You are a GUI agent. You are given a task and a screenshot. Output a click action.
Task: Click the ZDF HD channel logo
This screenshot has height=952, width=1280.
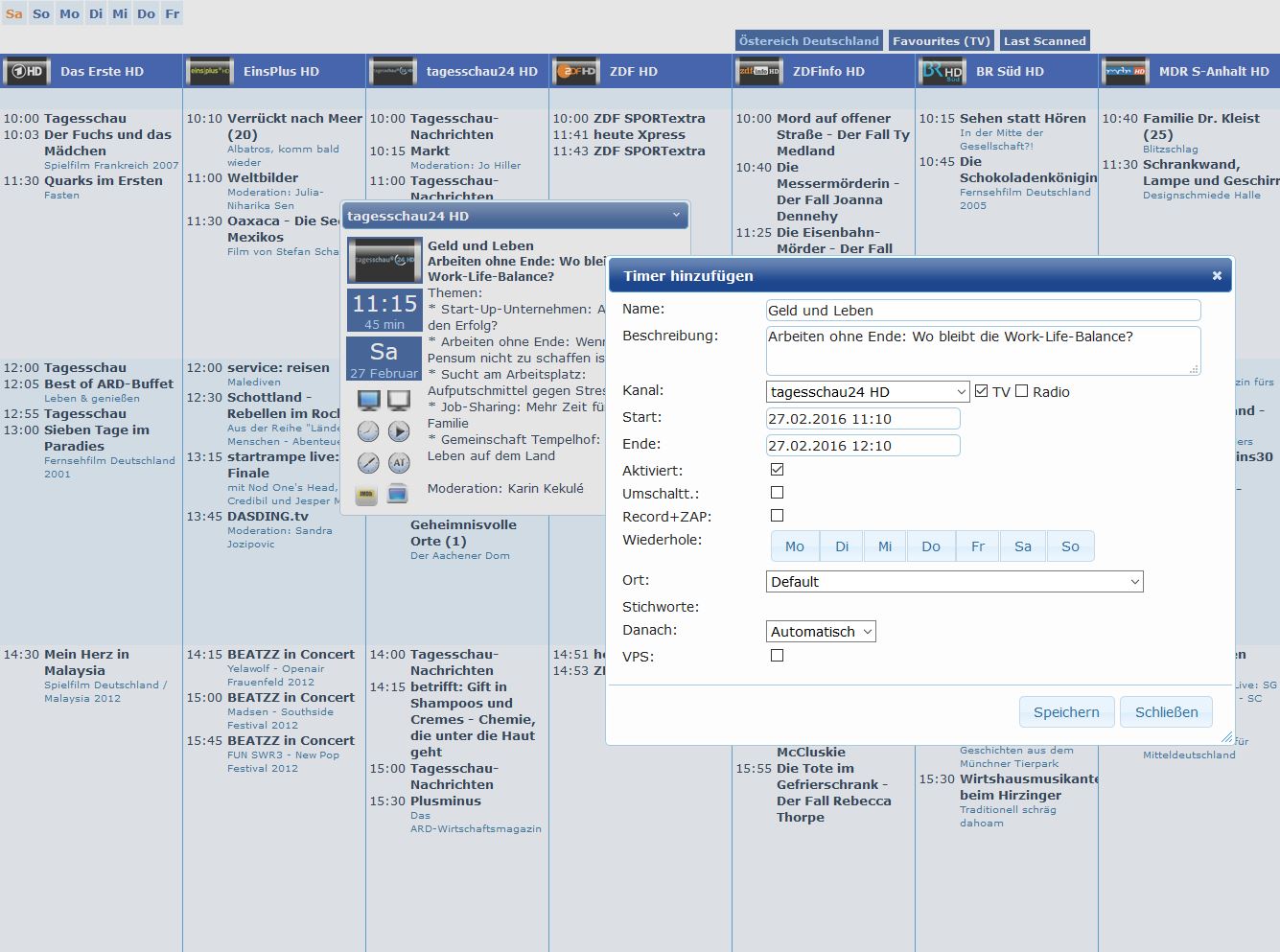(x=576, y=71)
